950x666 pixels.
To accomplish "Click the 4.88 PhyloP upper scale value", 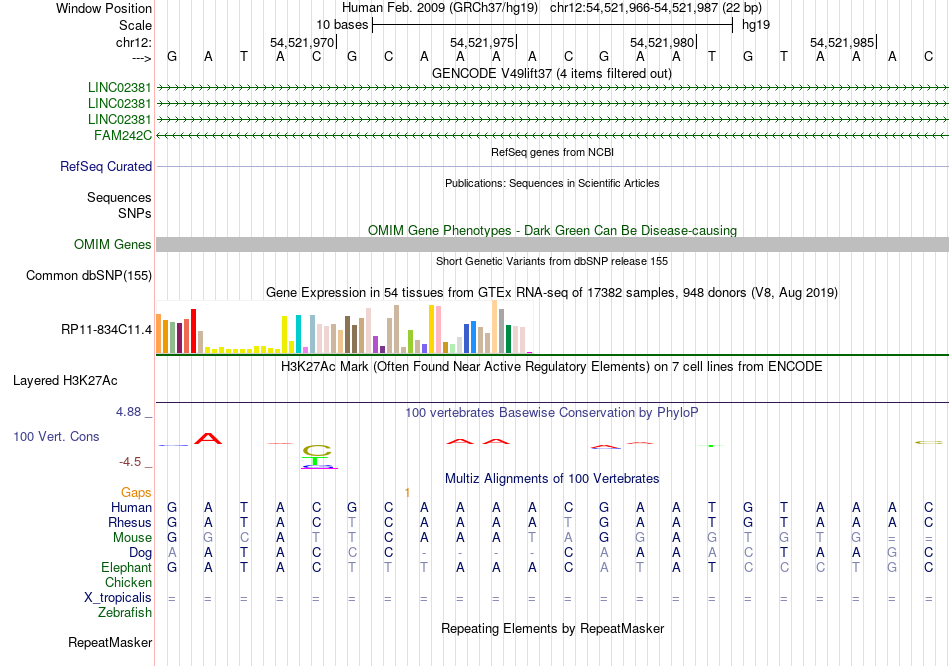I will (128, 412).
